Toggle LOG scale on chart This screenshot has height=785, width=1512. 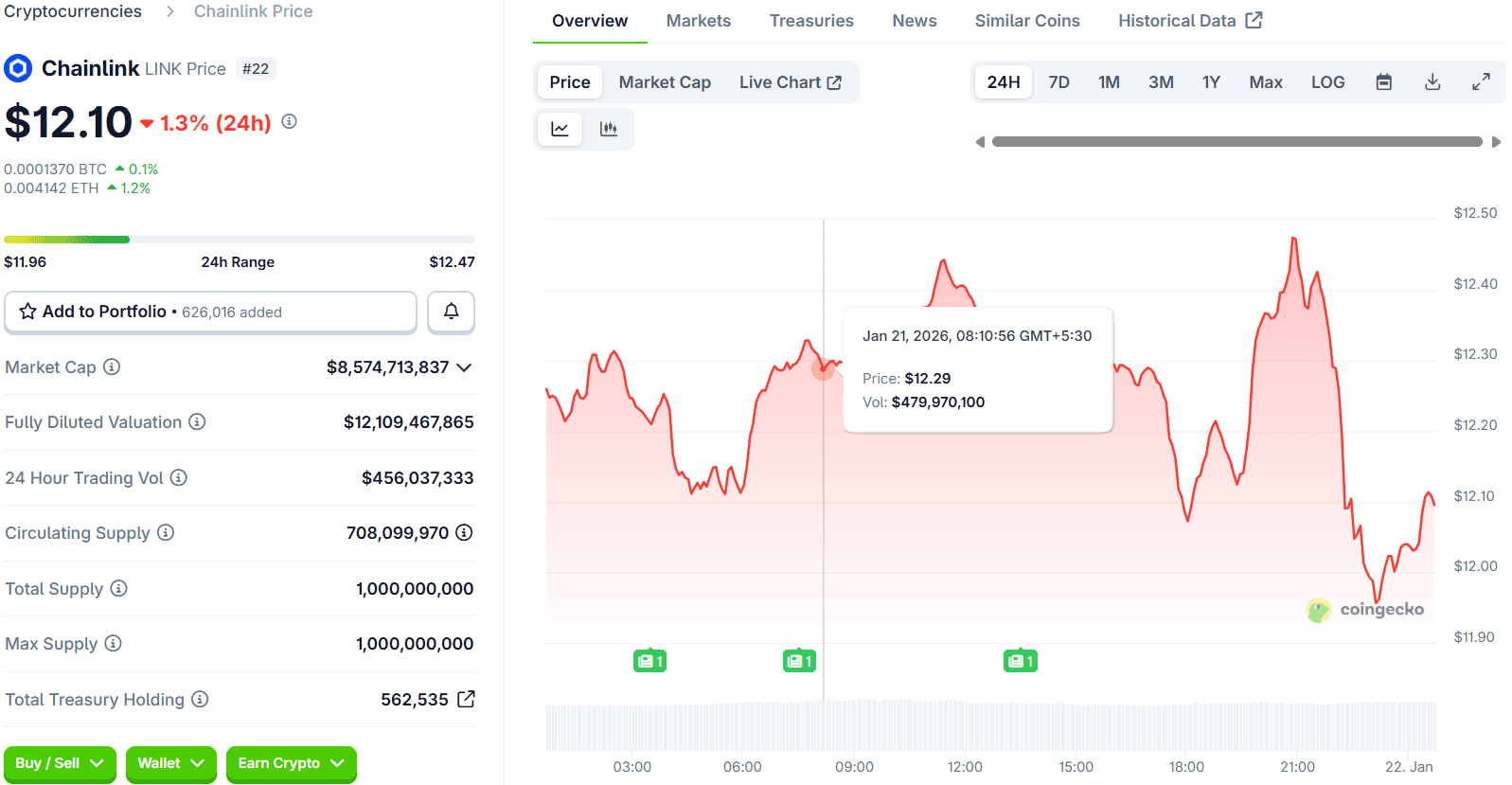click(x=1327, y=82)
